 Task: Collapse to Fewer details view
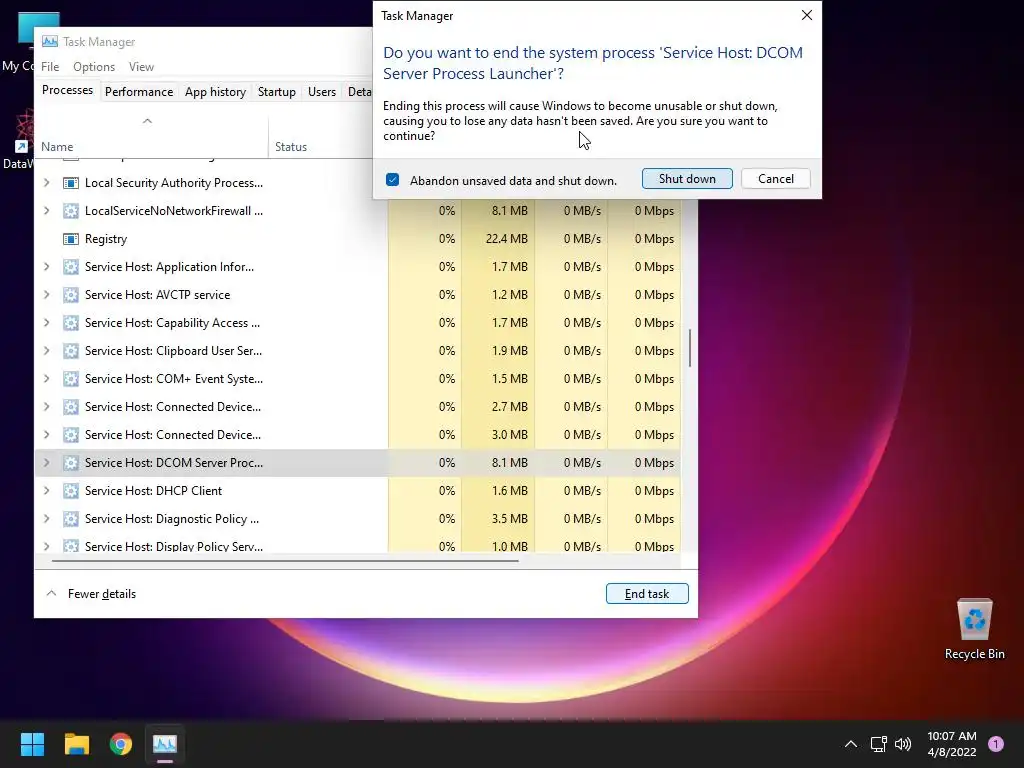(x=91, y=594)
